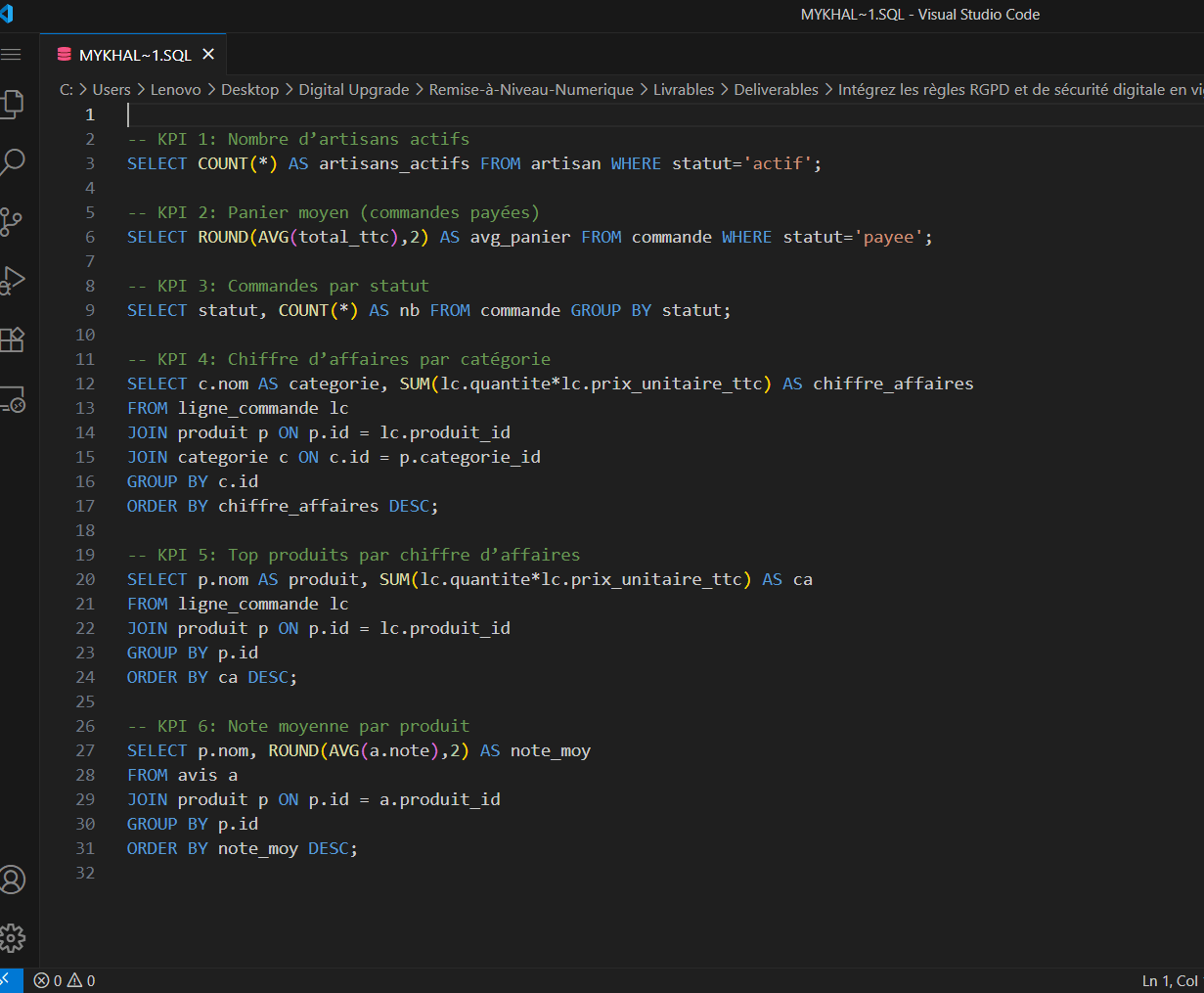Screen dimensions: 1204x993
Task: Click line number 3 in the gutter
Action: tap(90, 163)
